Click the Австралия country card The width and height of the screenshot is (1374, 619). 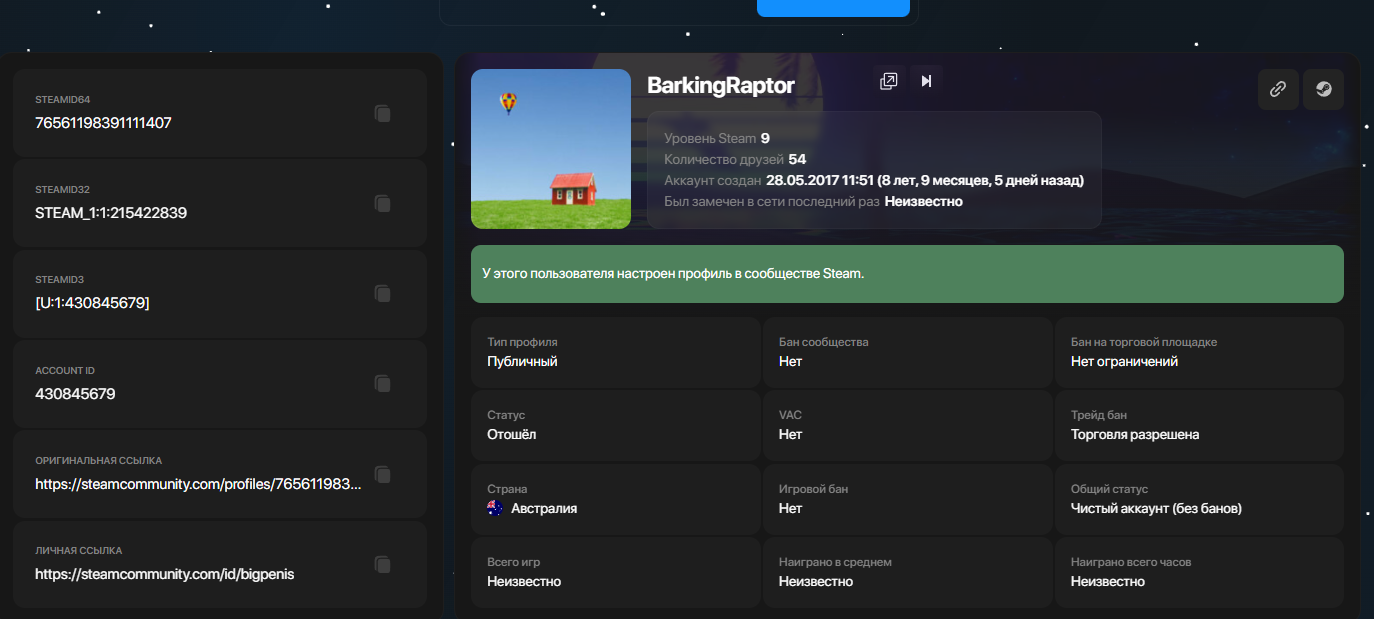[615, 499]
